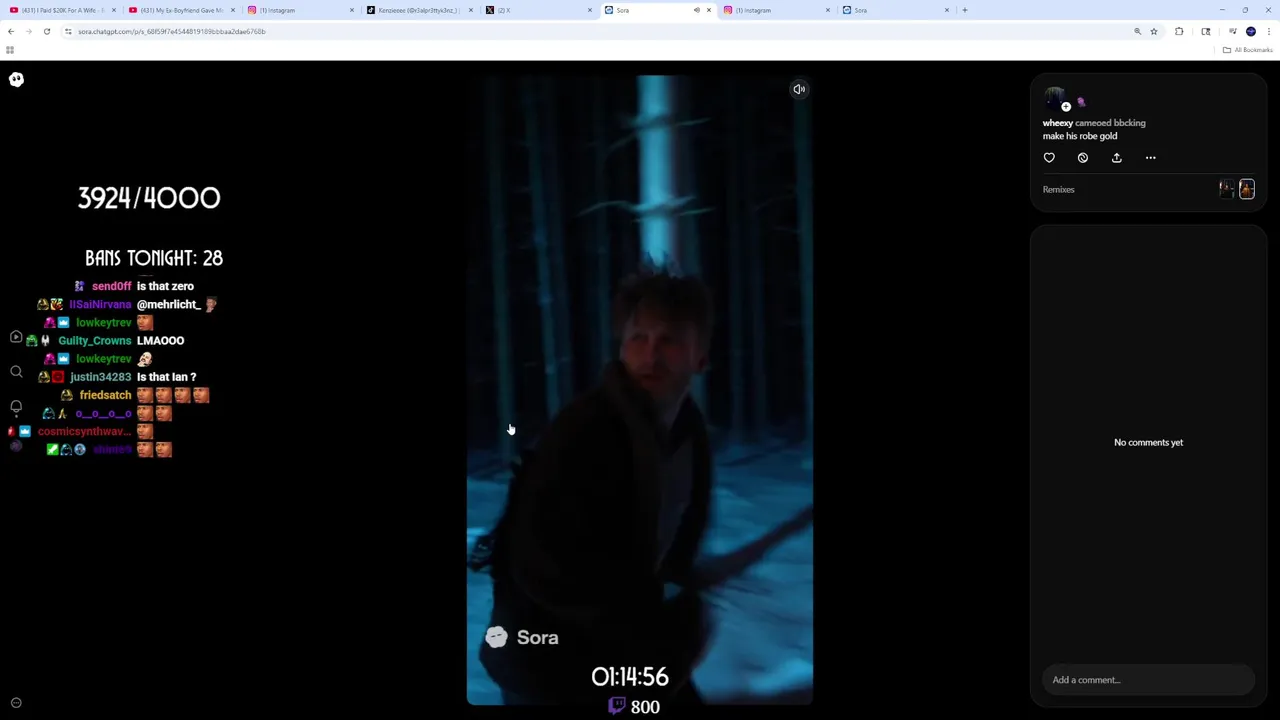Click the 'Add a comment...' input
1280x720 pixels.
[1148, 680]
